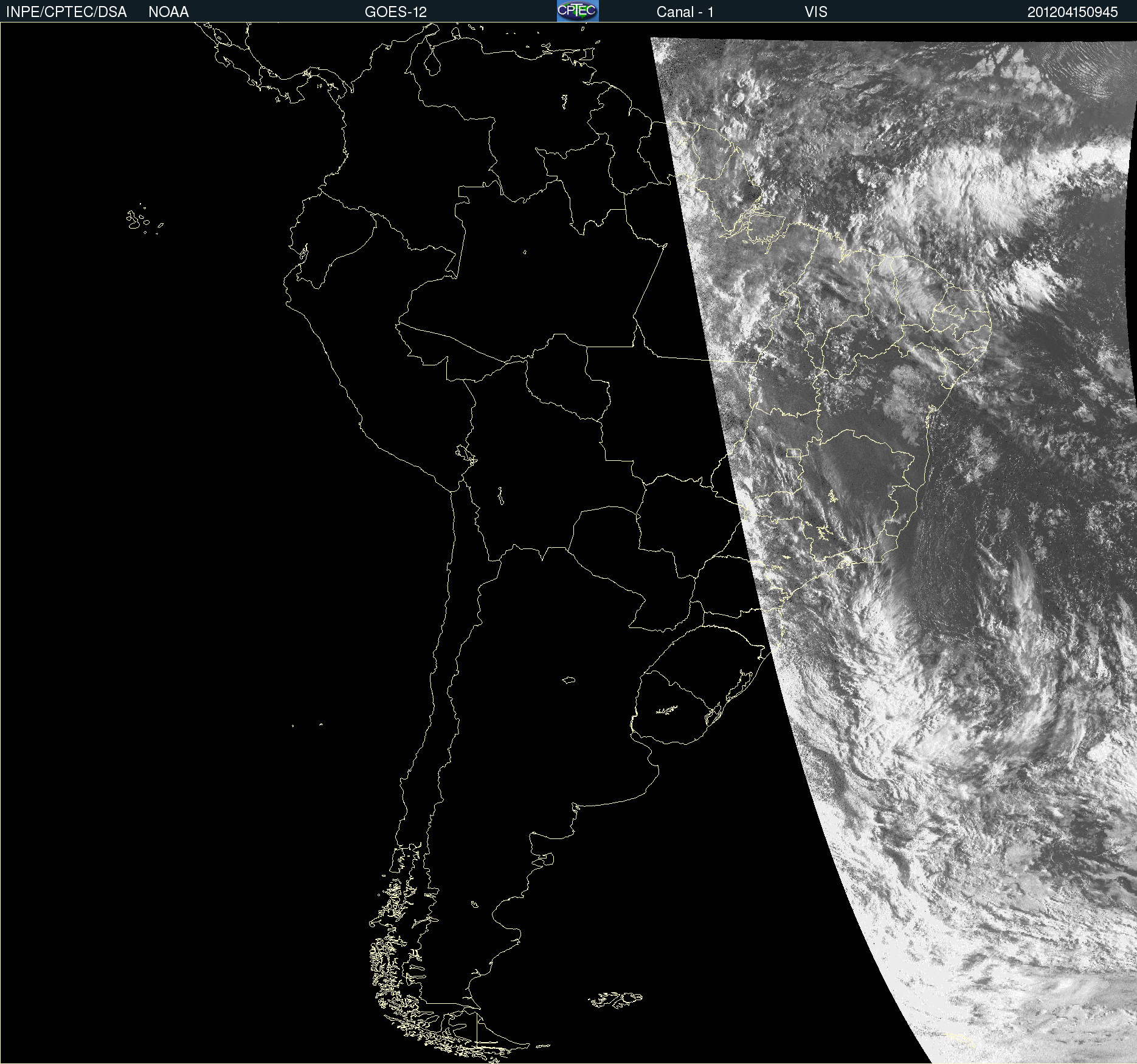Click the NOAA label in header
The width and height of the screenshot is (1137, 1064).
(x=168, y=12)
